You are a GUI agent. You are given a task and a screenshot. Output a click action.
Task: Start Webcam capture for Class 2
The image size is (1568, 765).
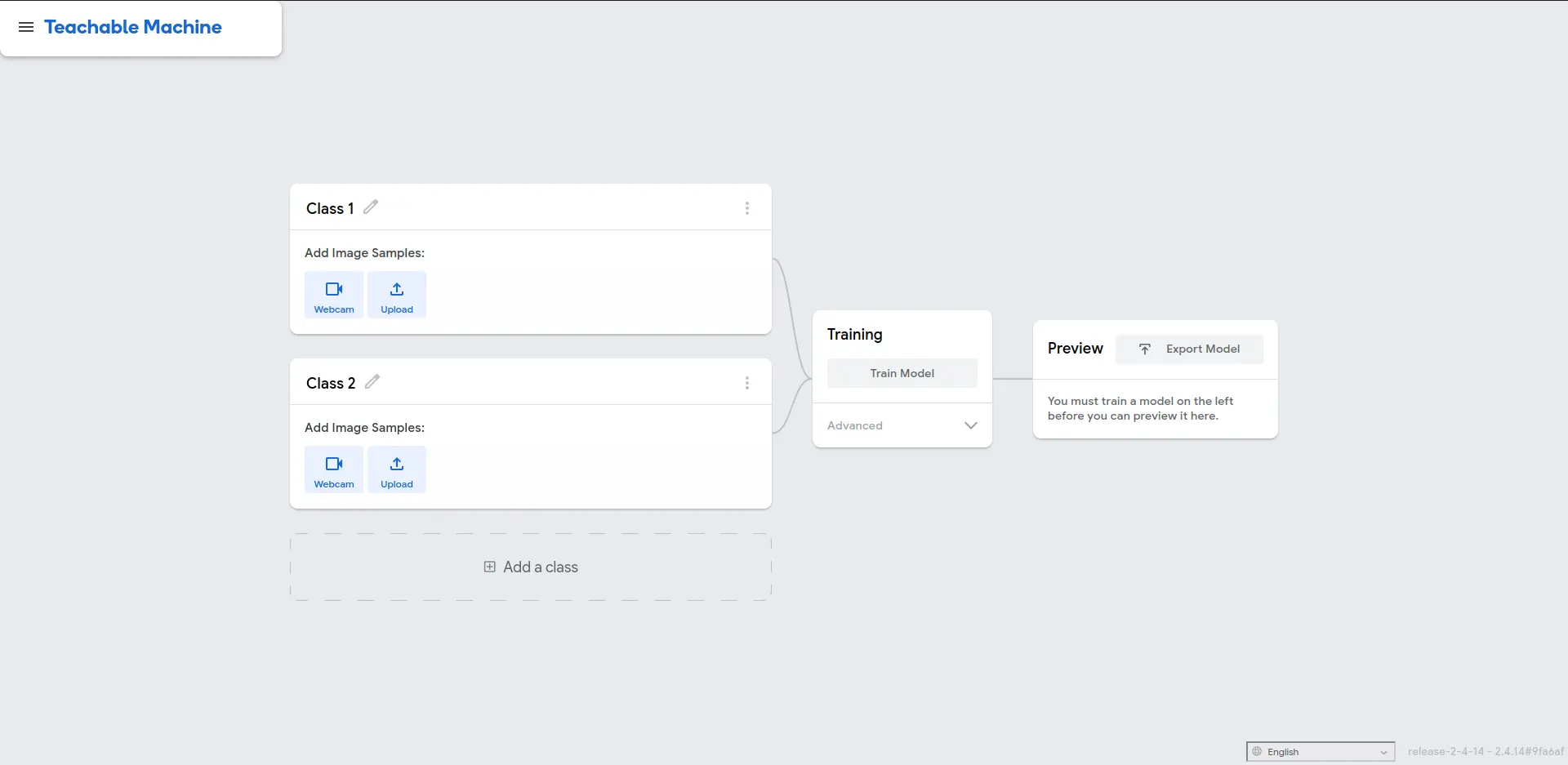(x=334, y=469)
